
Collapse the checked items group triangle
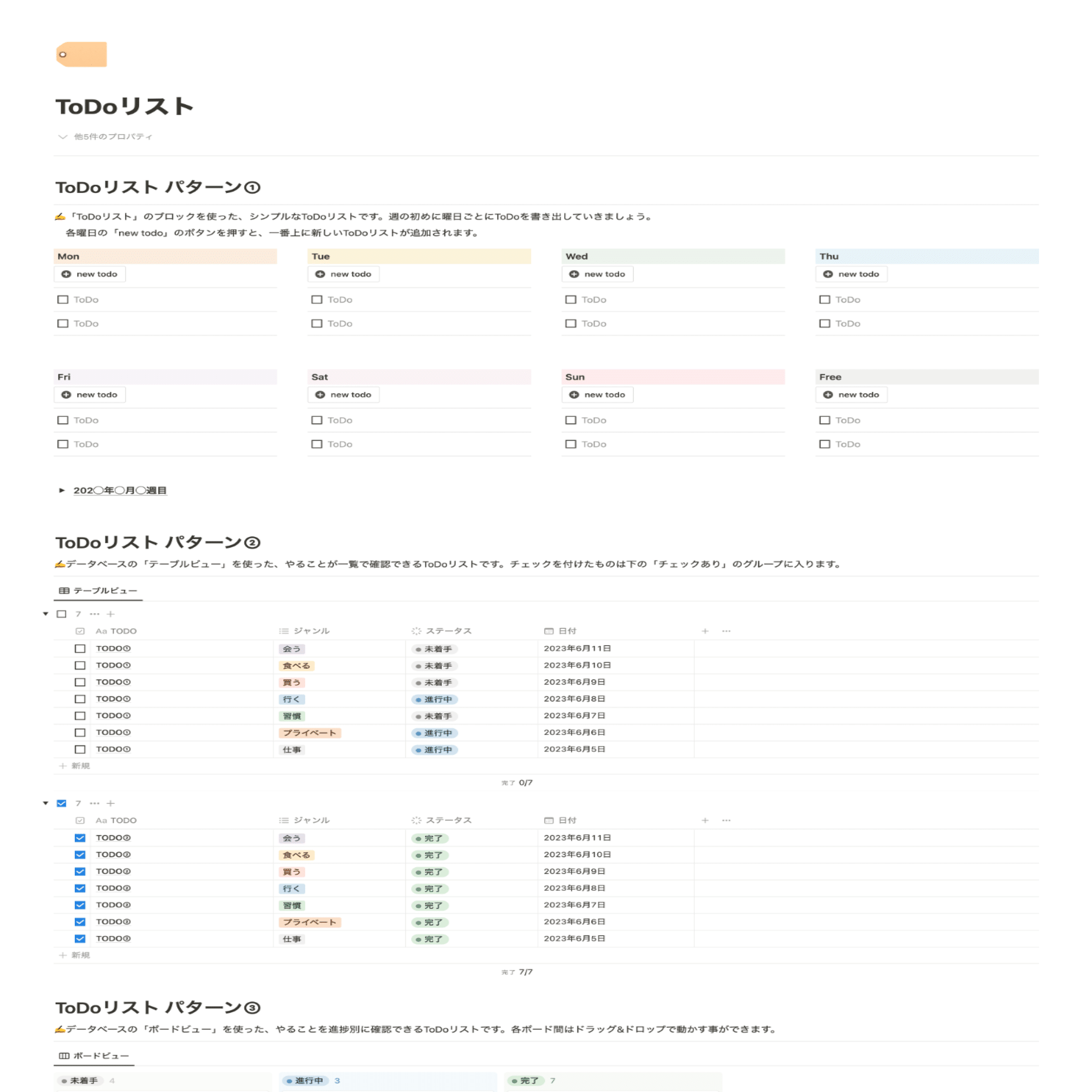[x=46, y=803]
